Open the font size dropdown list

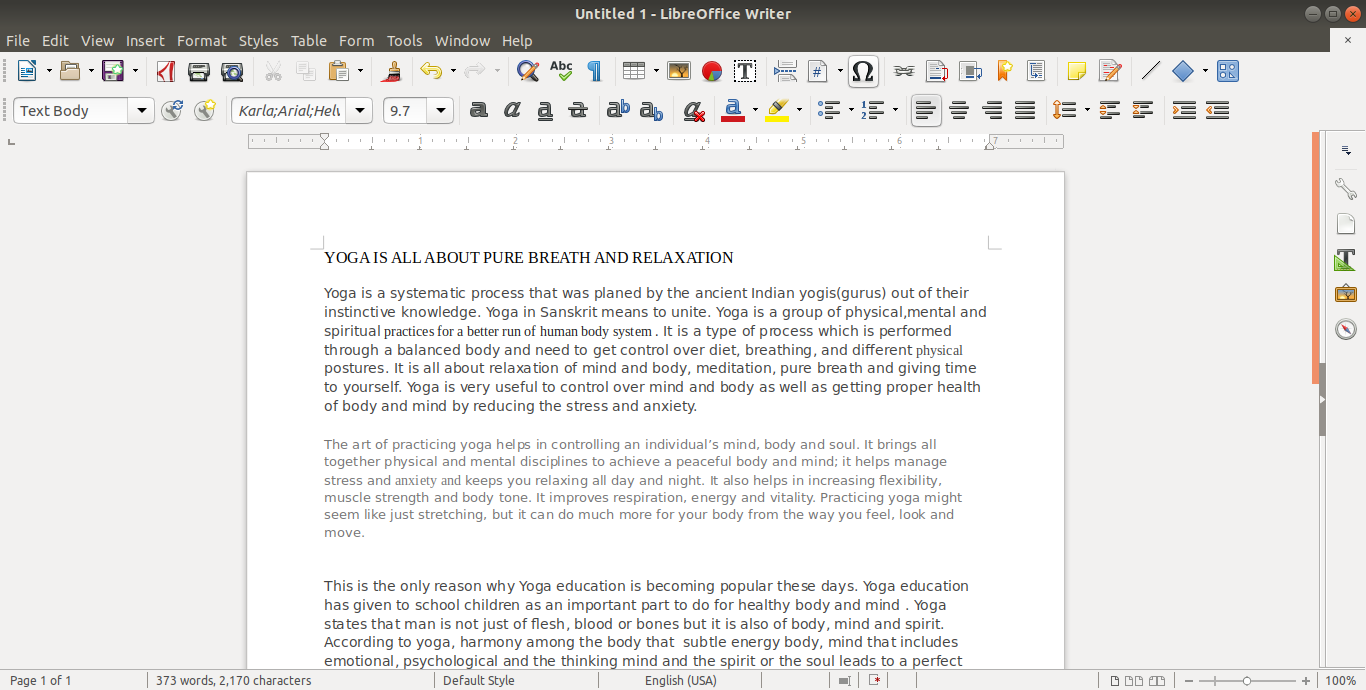pyautogui.click(x=441, y=111)
